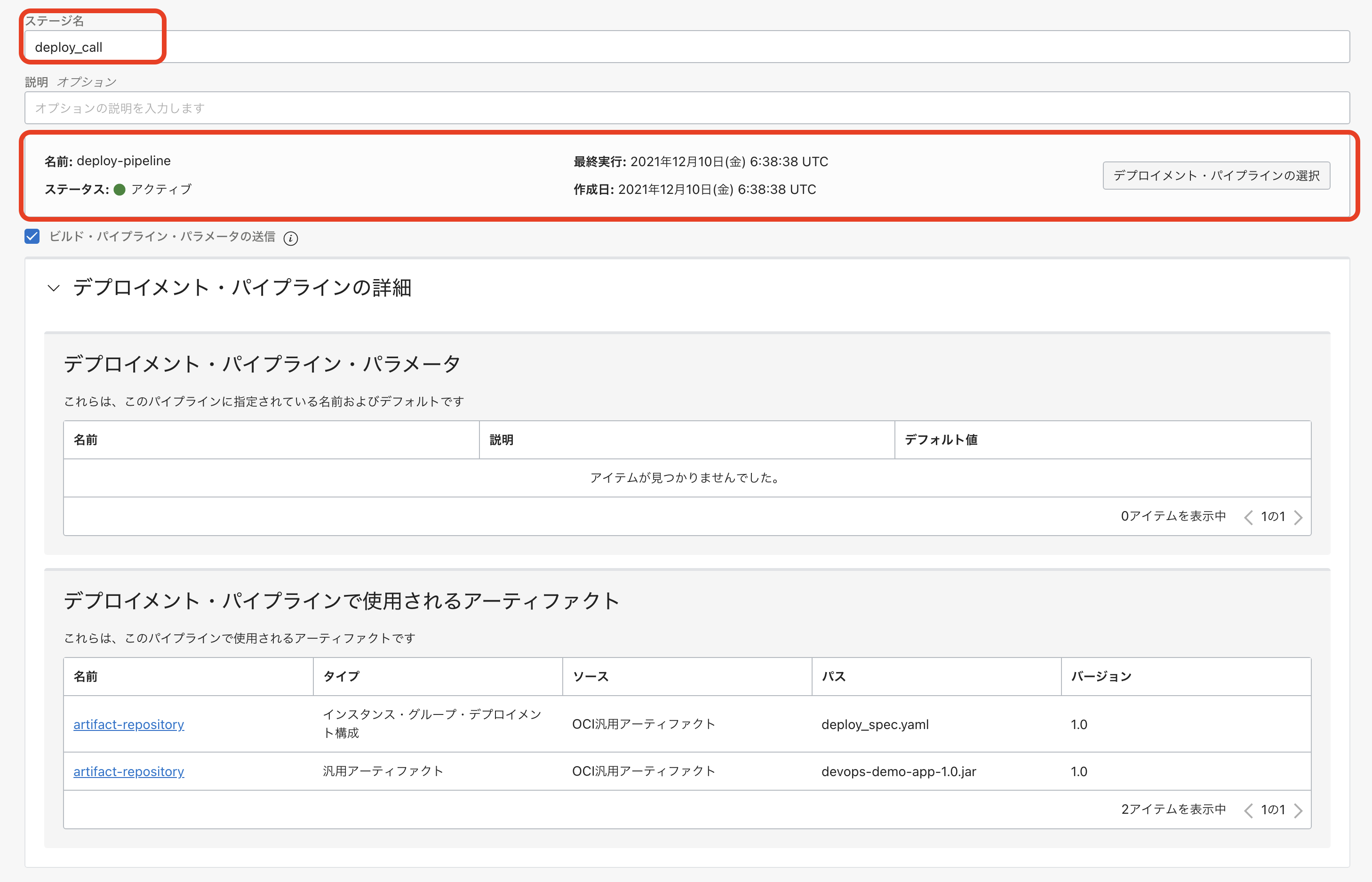Viewport: 1372px width, 882px height.
Task: Click 名前 column header in parameters table
Action: 86,440
